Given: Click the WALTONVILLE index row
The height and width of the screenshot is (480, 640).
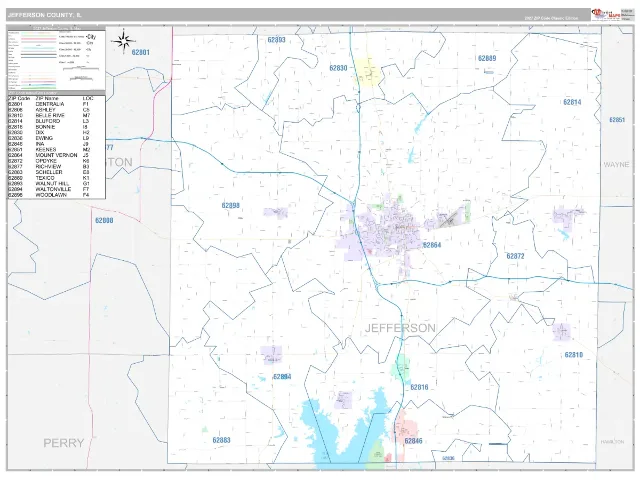Looking at the screenshot, I should coord(56,189).
